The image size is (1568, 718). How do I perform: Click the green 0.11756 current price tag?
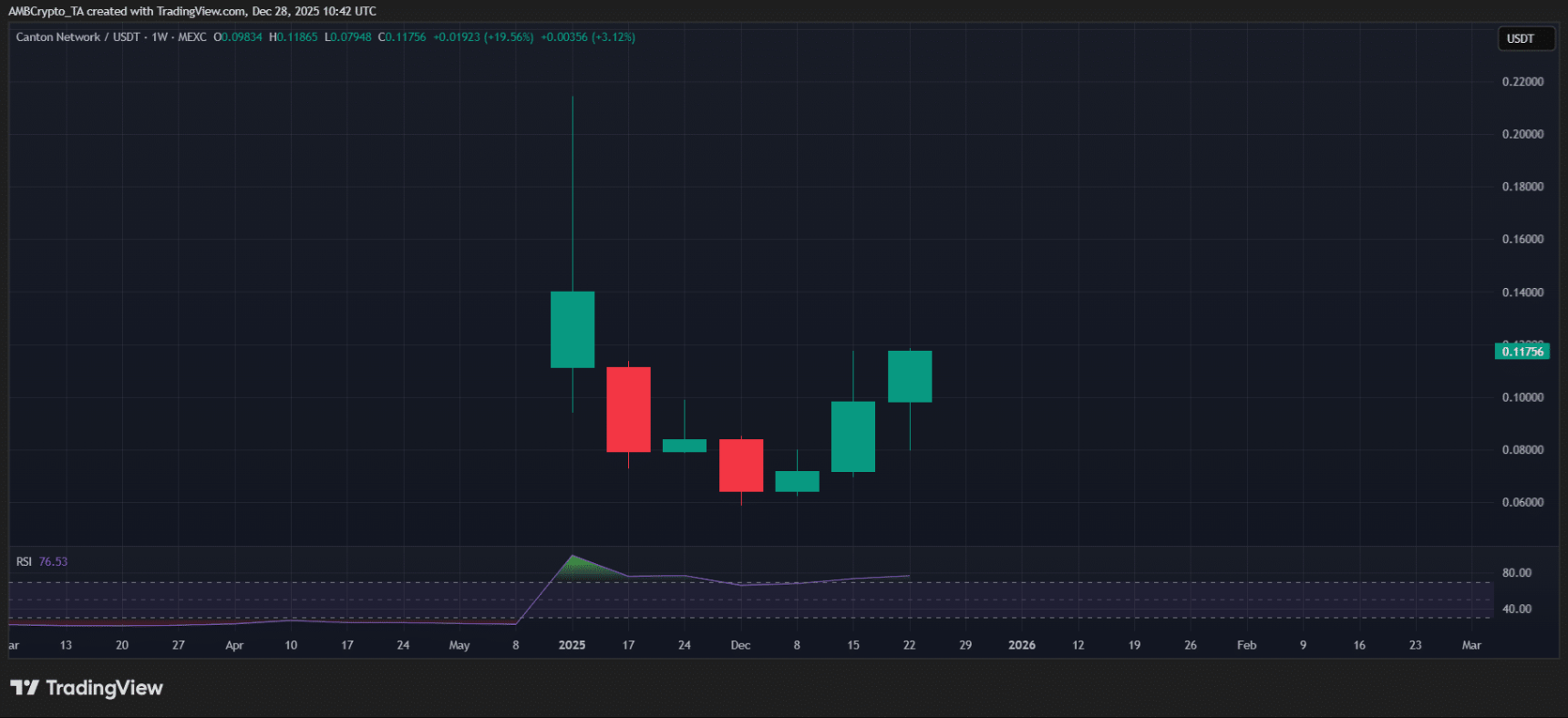pos(1522,352)
